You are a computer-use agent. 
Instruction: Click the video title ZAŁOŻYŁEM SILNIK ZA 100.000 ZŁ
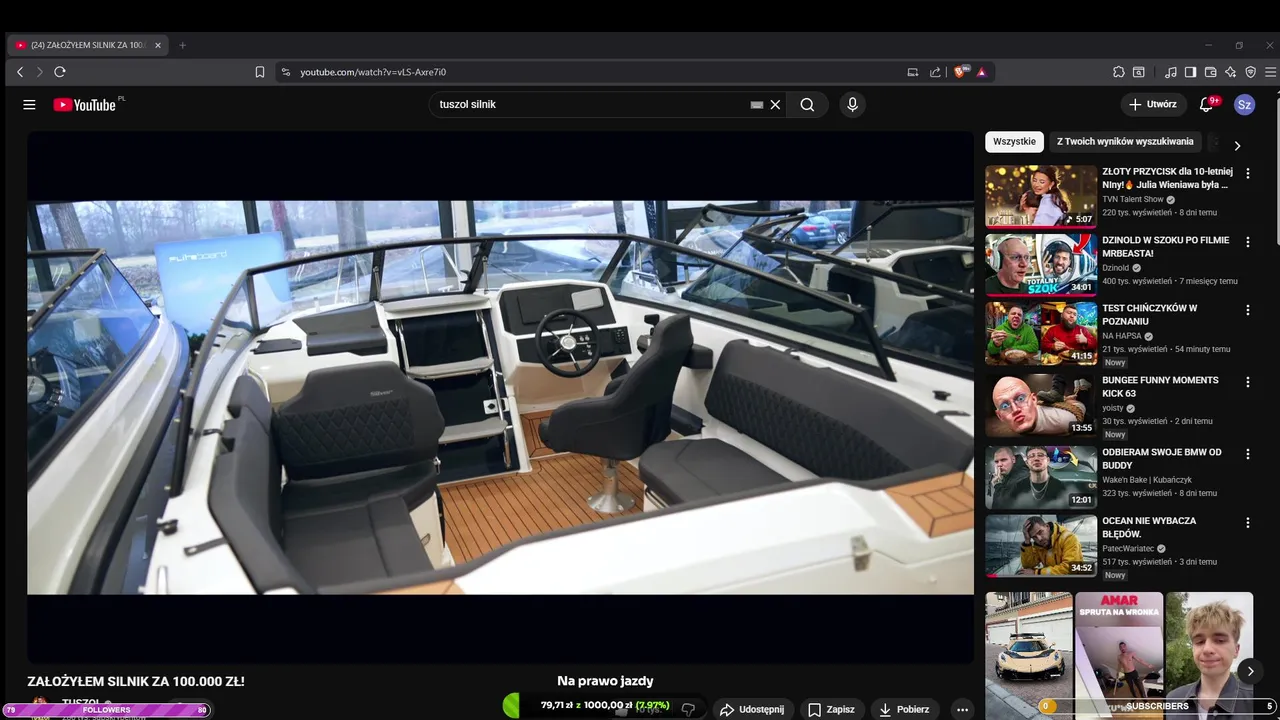point(136,681)
